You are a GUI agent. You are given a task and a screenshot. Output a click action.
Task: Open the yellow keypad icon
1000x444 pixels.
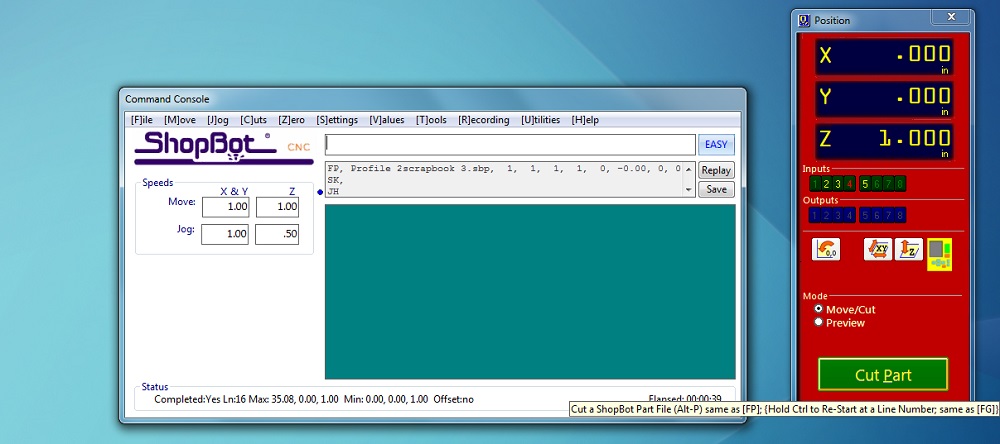939,254
